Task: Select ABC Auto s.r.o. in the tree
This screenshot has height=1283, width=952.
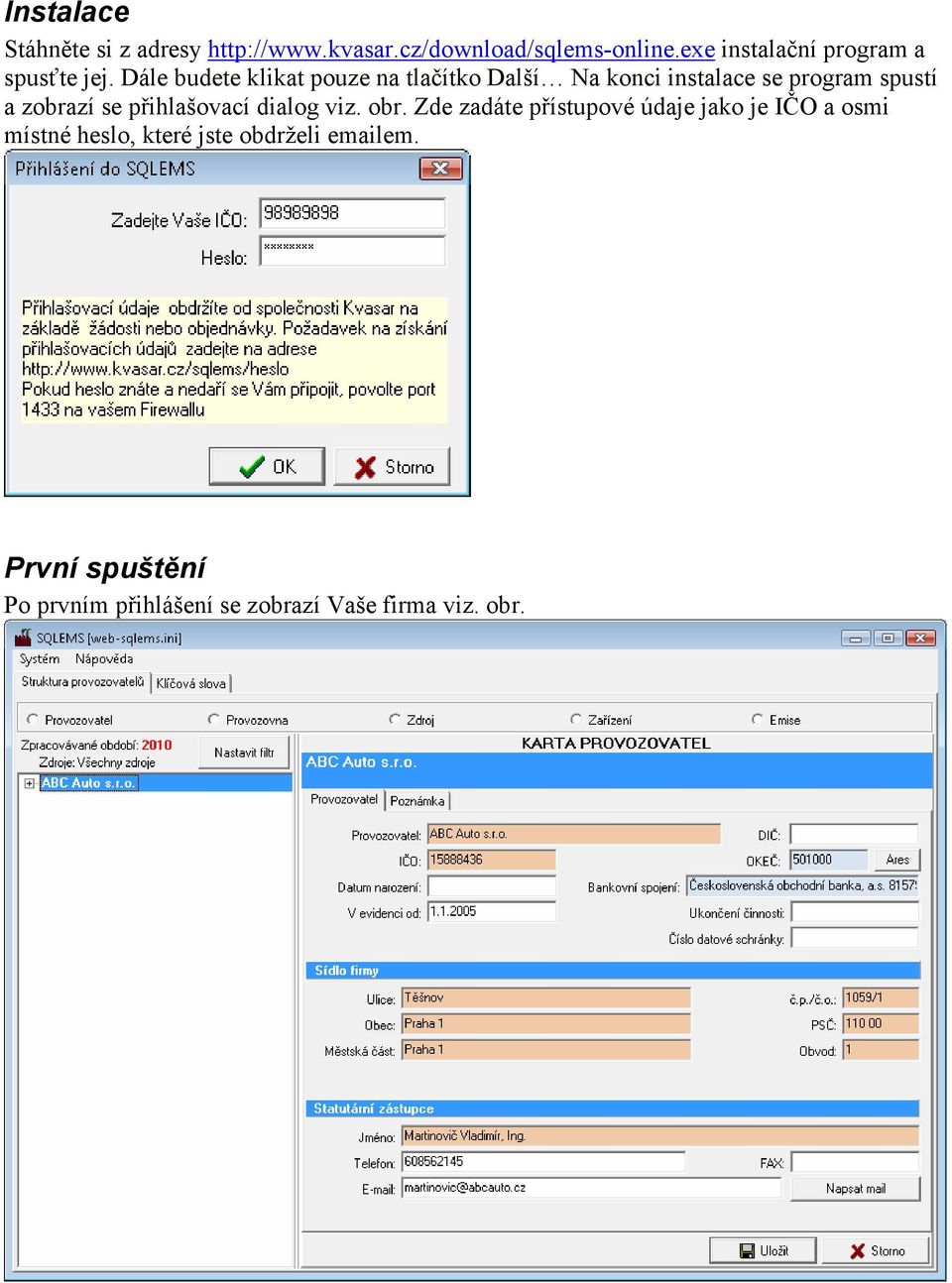Action: click(x=88, y=783)
